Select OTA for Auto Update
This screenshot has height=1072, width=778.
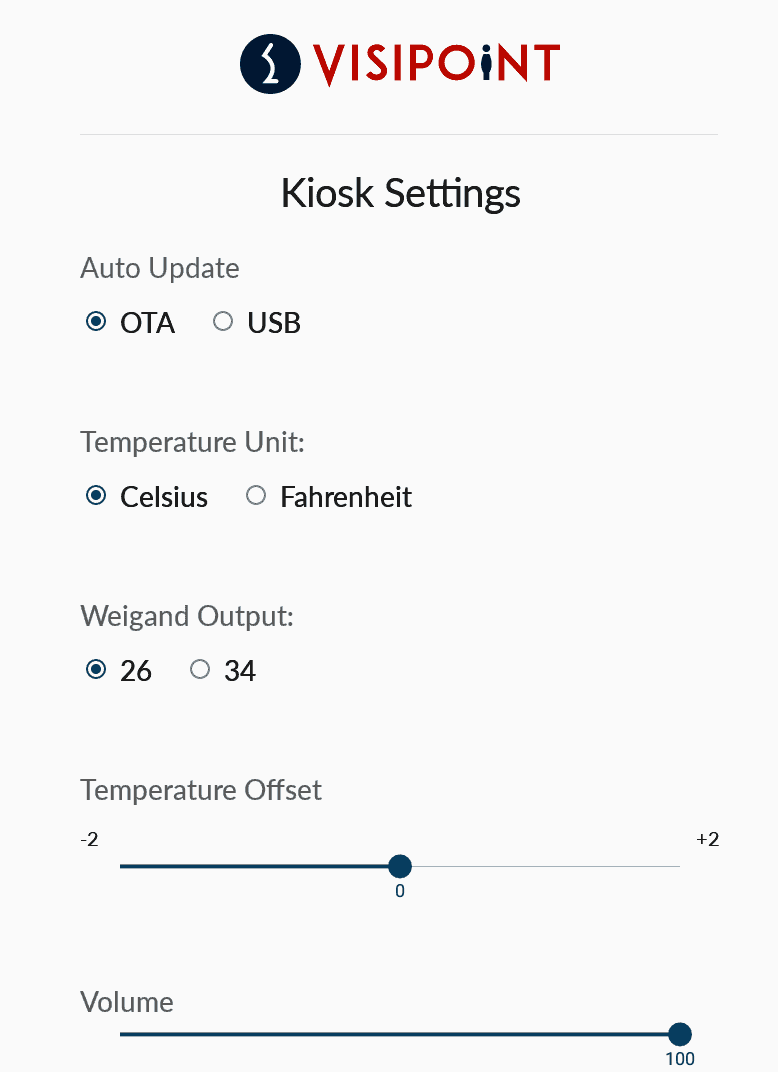tap(96, 322)
